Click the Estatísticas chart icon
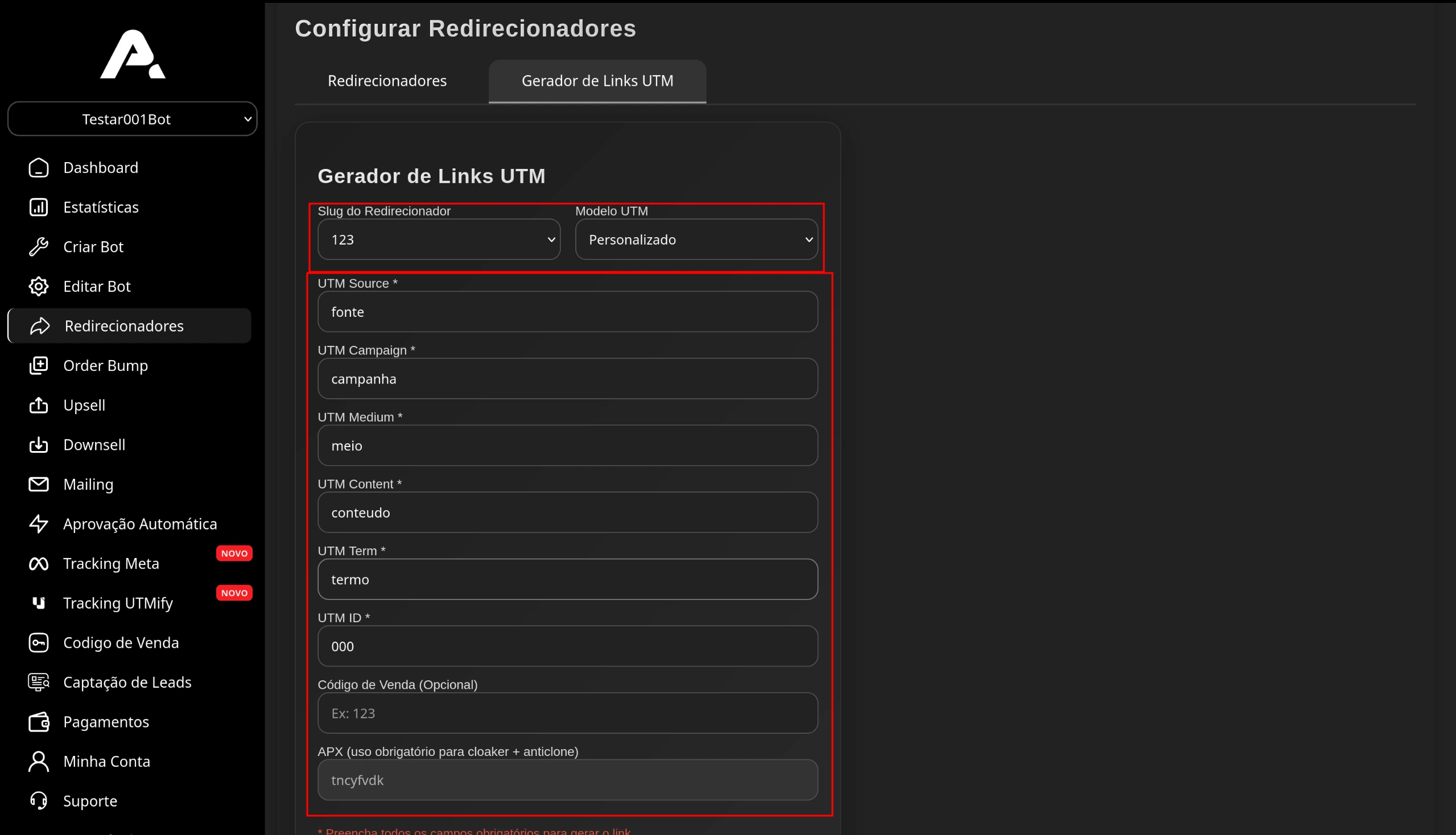The image size is (1456, 835). 39,207
